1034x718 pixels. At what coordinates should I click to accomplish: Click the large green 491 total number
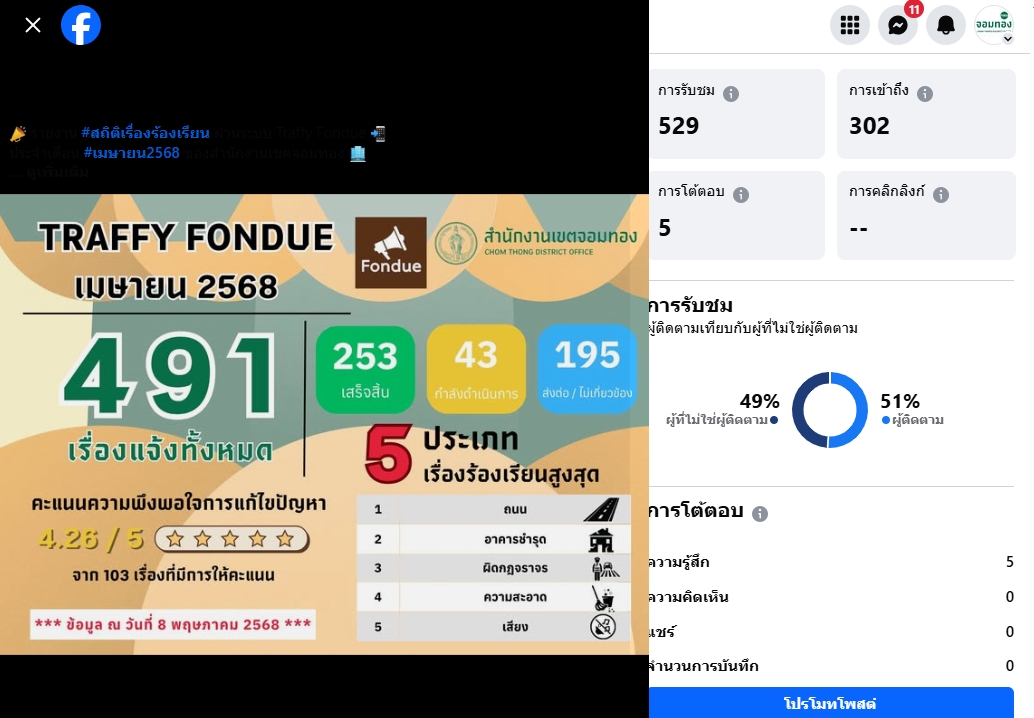169,376
